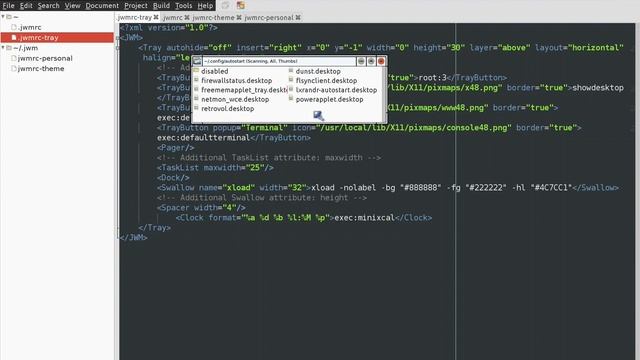Click the flsynclient.desktop file icon
Screen dimensions: 640x360
pyautogui.click(x=291, y=80)
